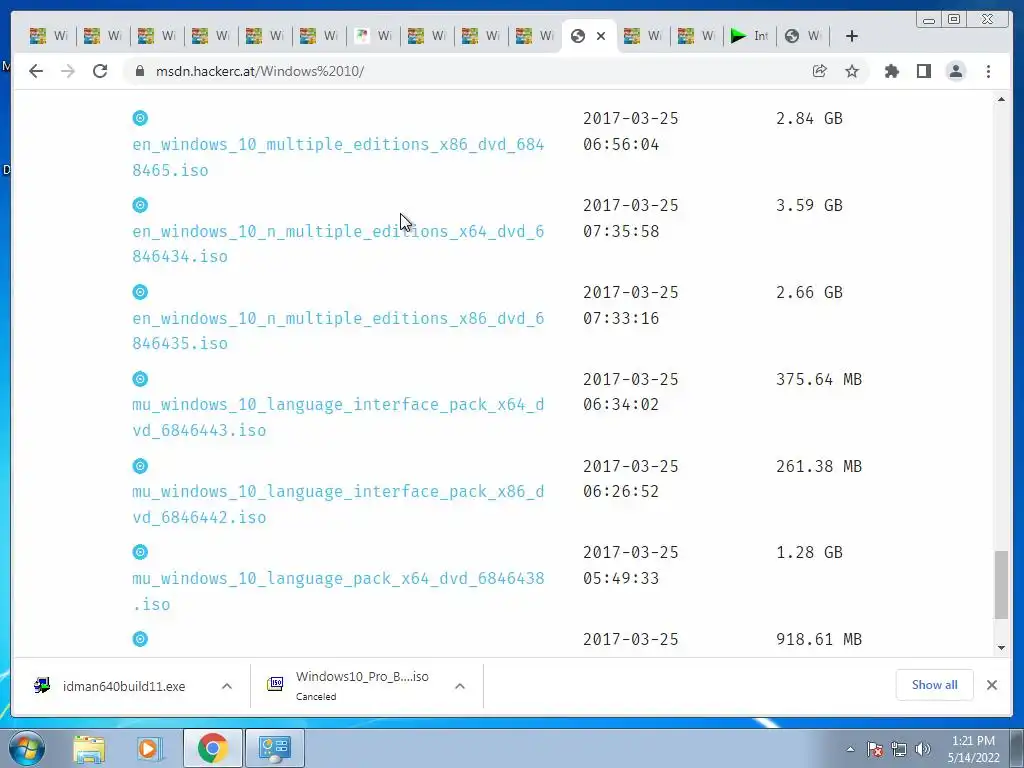
Task: Click the Show desktop strip
Action: (1017, 748)
